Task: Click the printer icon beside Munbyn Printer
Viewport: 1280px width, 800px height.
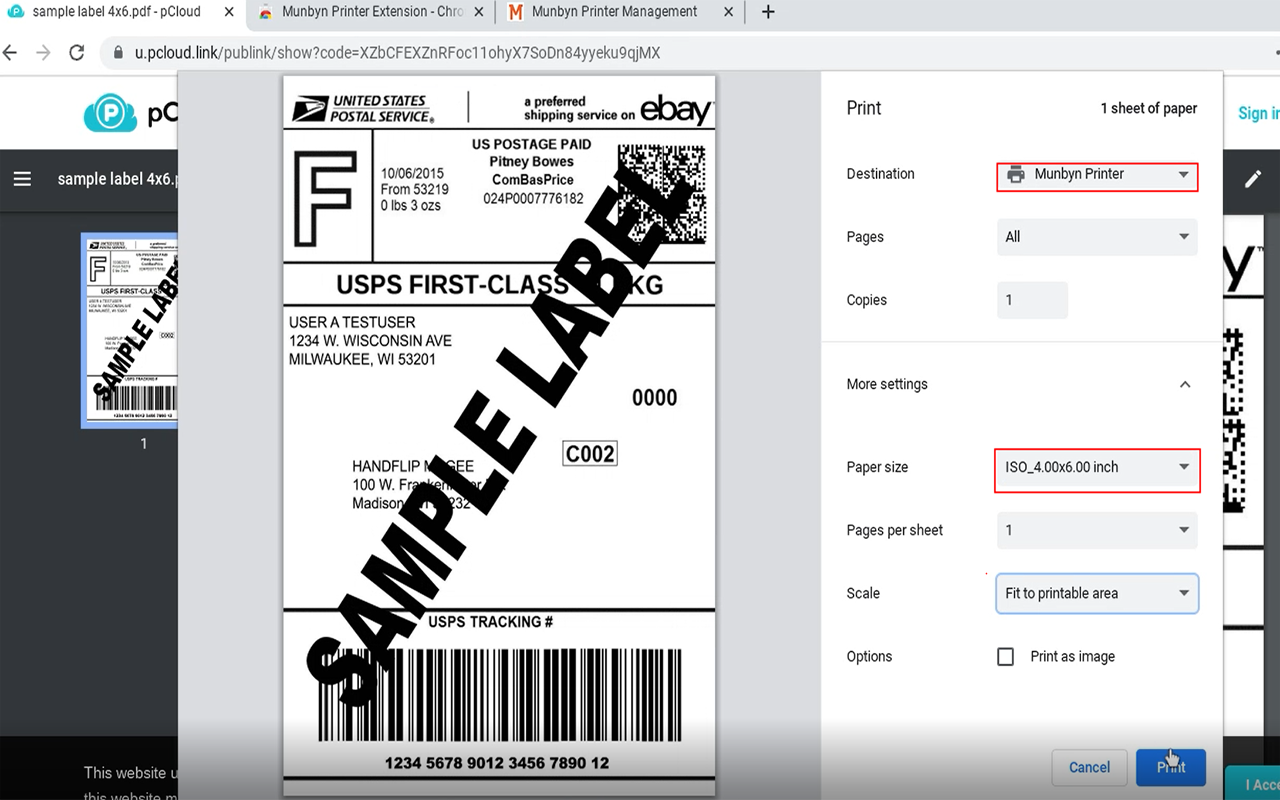Action: 1016,174
